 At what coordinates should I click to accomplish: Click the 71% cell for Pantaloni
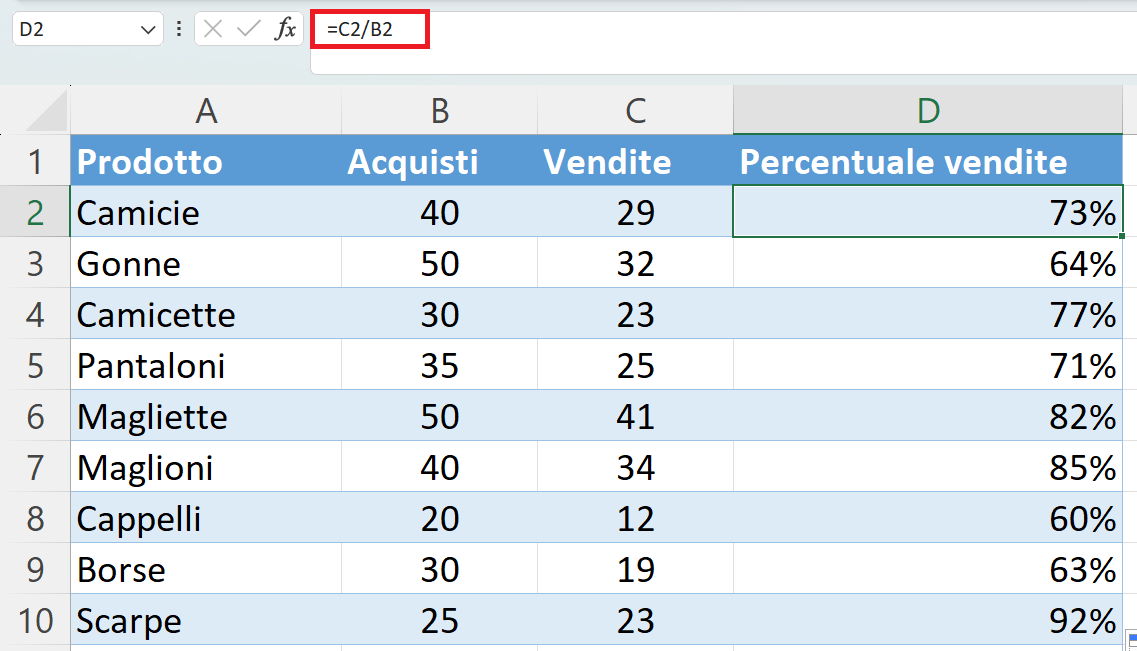point(928,365)
